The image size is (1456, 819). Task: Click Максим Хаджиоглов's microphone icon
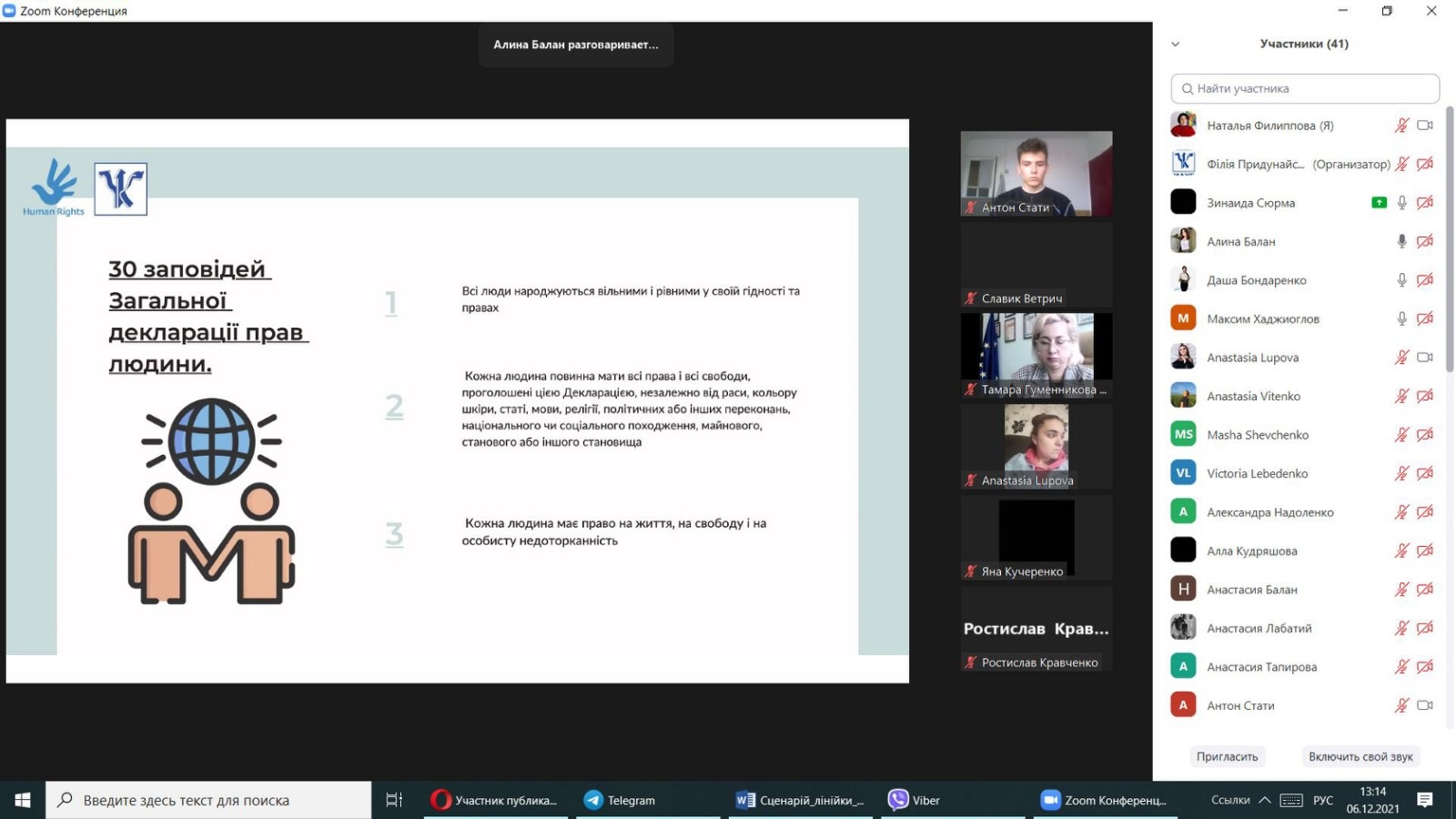pos(1402,318)
